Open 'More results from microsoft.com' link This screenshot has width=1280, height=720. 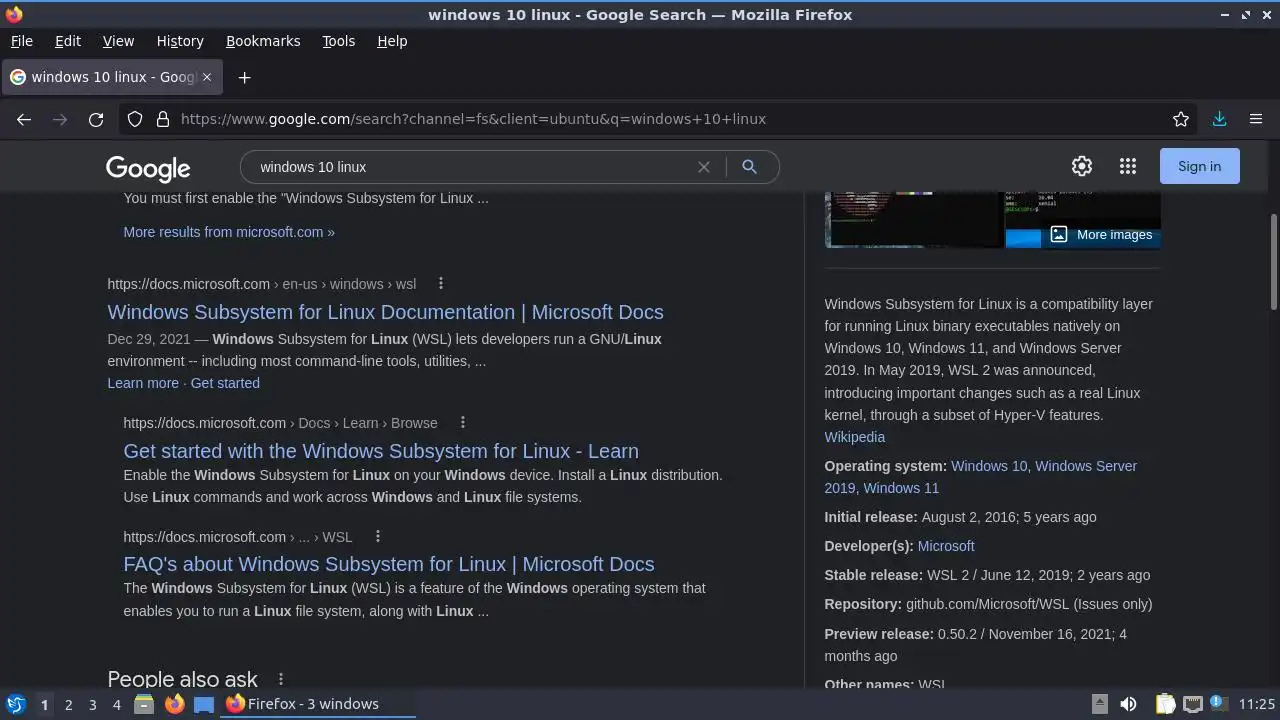[229, 232]
